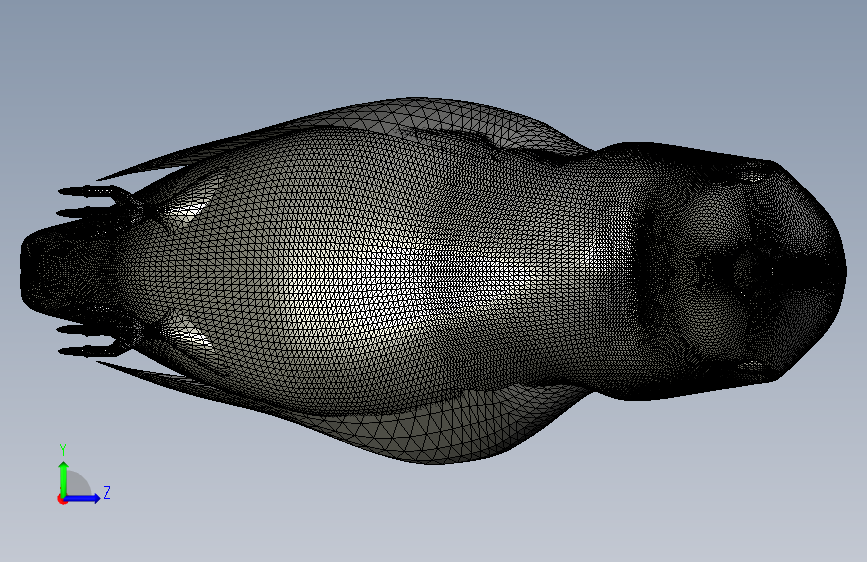
Task: Select the meshed penguin model body
Action: [x=434, y=280]
